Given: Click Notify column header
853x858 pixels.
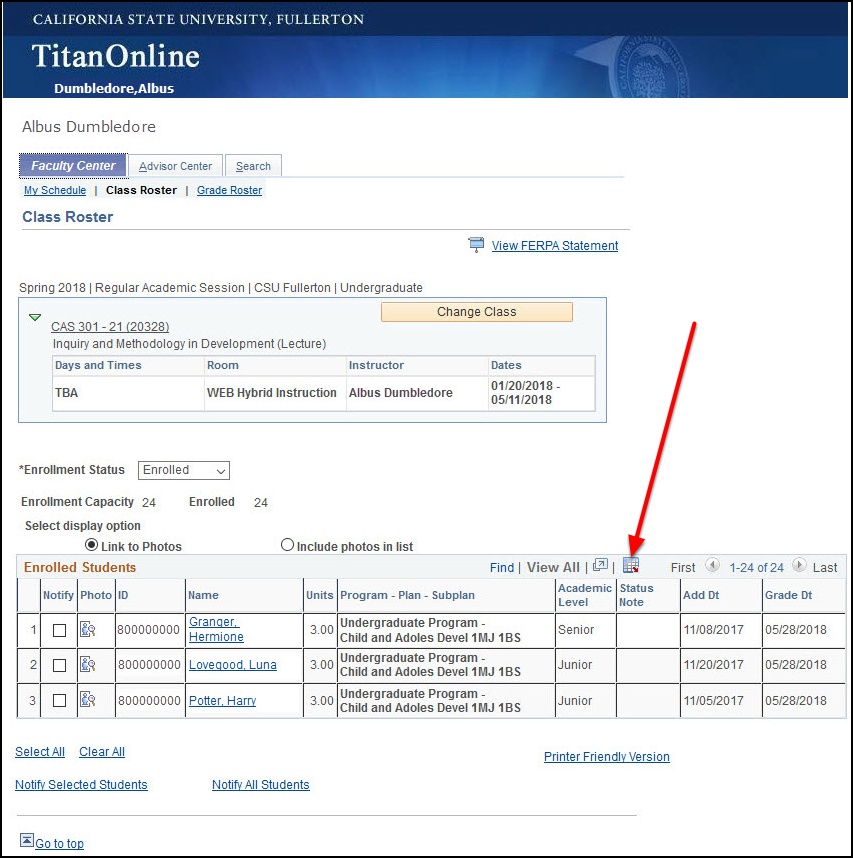Looking at the screenshot, I should tap(58, 595).
